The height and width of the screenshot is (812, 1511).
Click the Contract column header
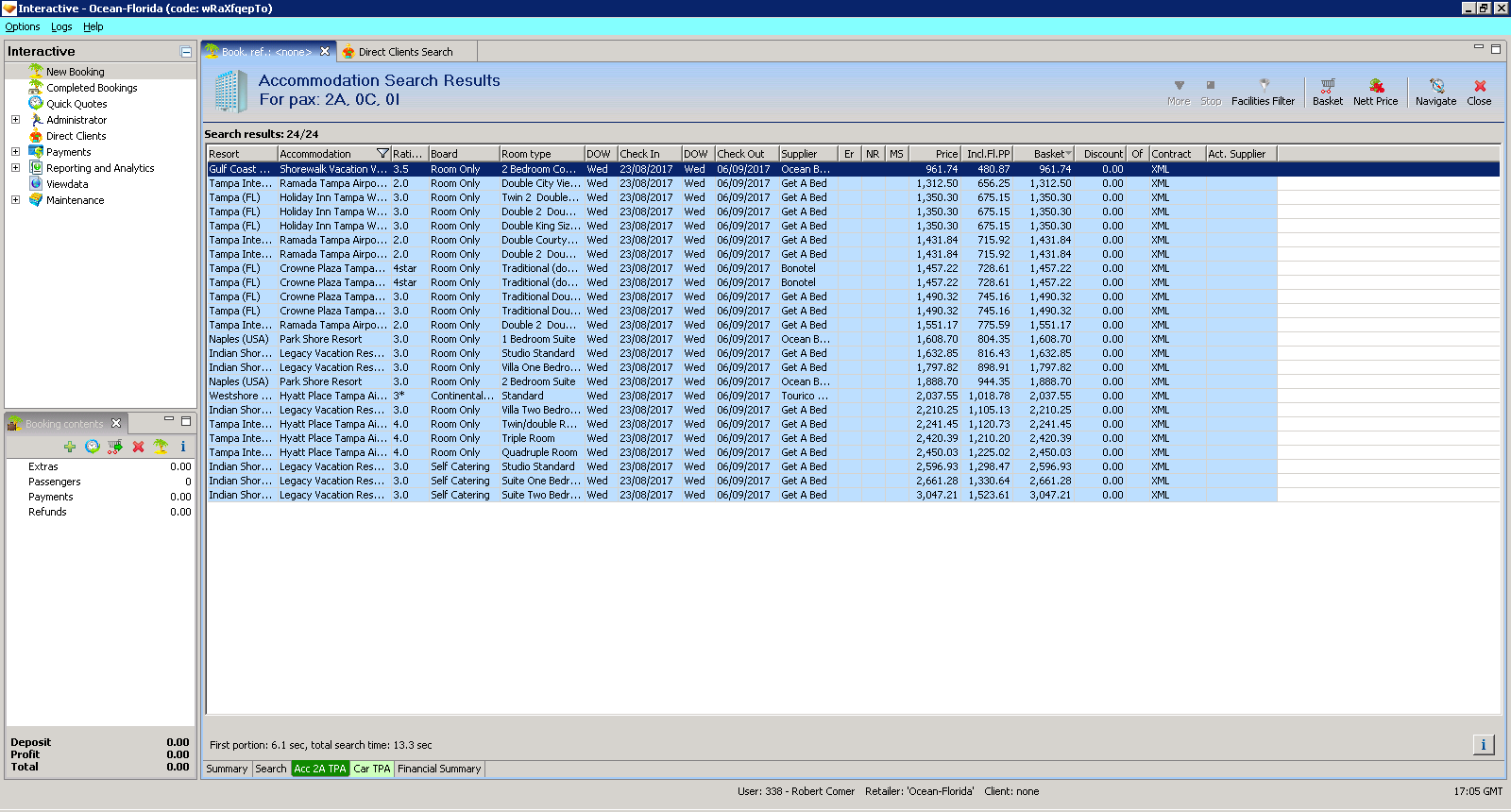[1177, 154]
